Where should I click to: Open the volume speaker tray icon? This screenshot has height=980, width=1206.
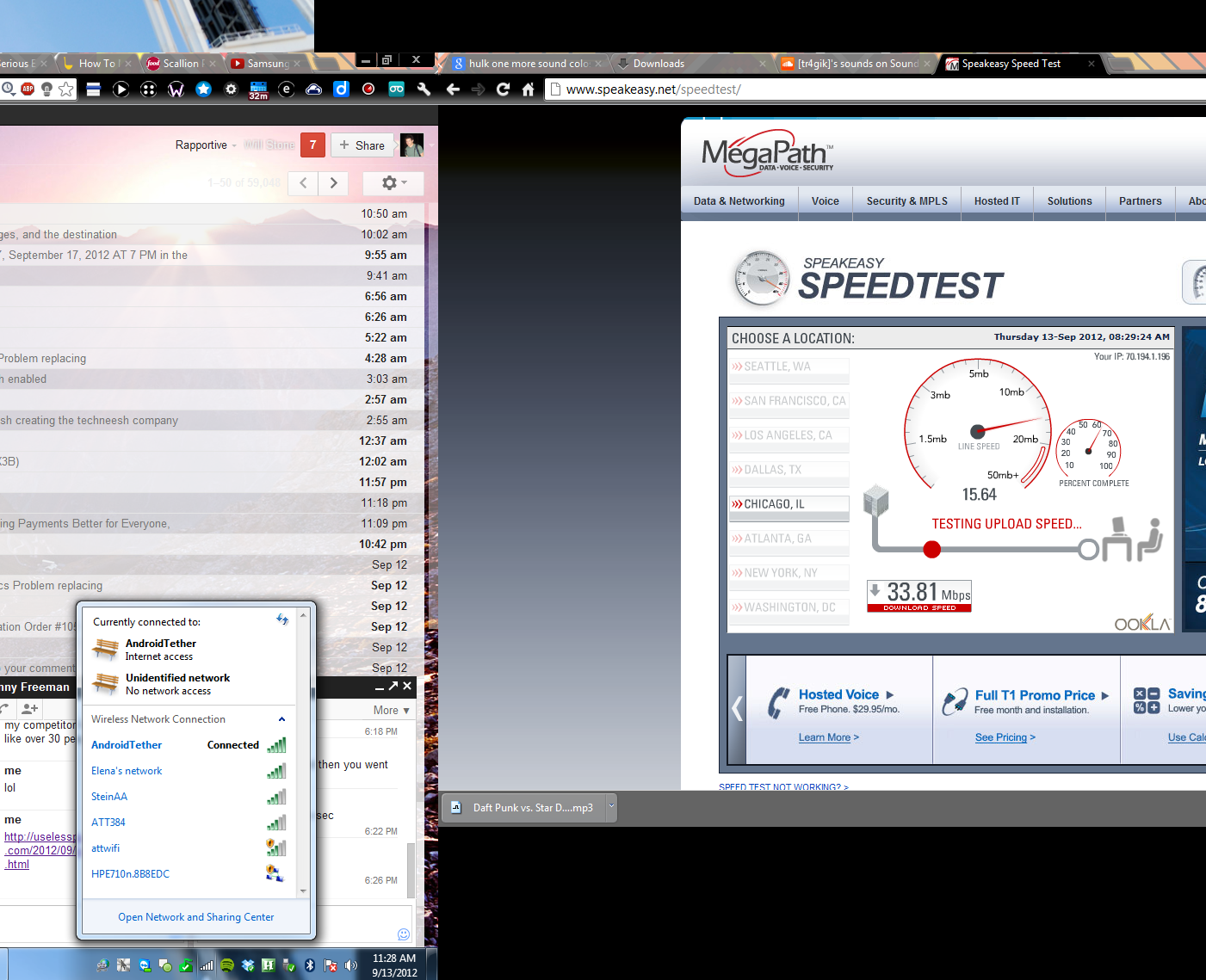click(x=351, y=965)
